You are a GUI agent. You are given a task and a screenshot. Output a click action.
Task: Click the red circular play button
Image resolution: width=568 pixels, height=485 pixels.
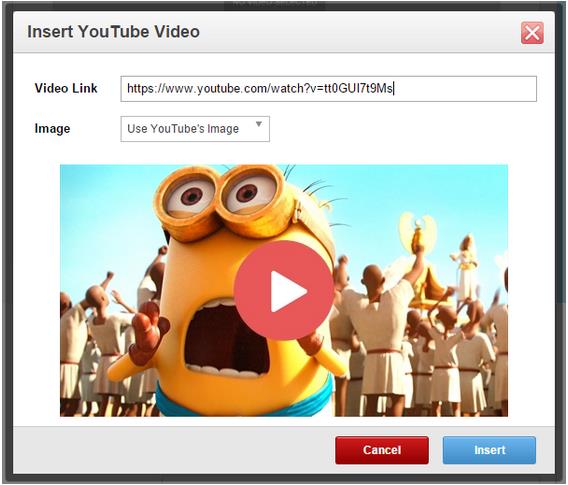click(284, 290)
